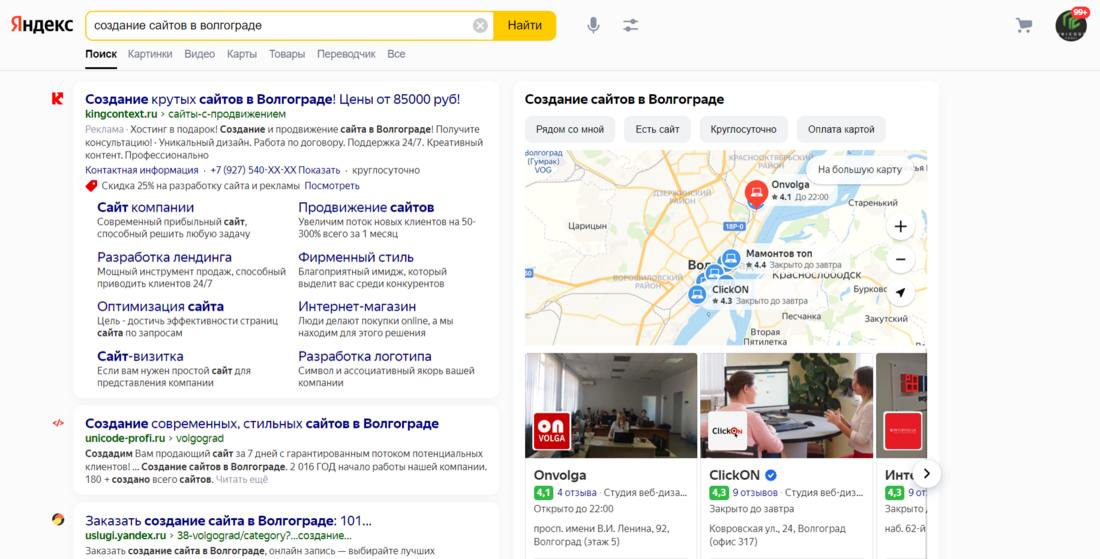Open ClickON 9 отзывов link
This screenshot has width=1100, height=559.
[756, 493]
